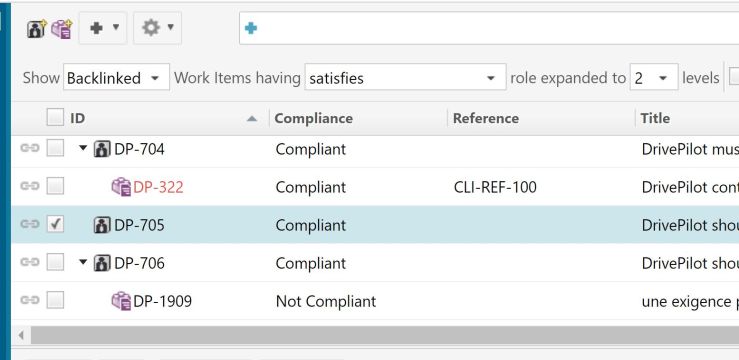Screen dimensions: 739x360
Task: Open the DP-322 work item link
Action: point(158,188)
